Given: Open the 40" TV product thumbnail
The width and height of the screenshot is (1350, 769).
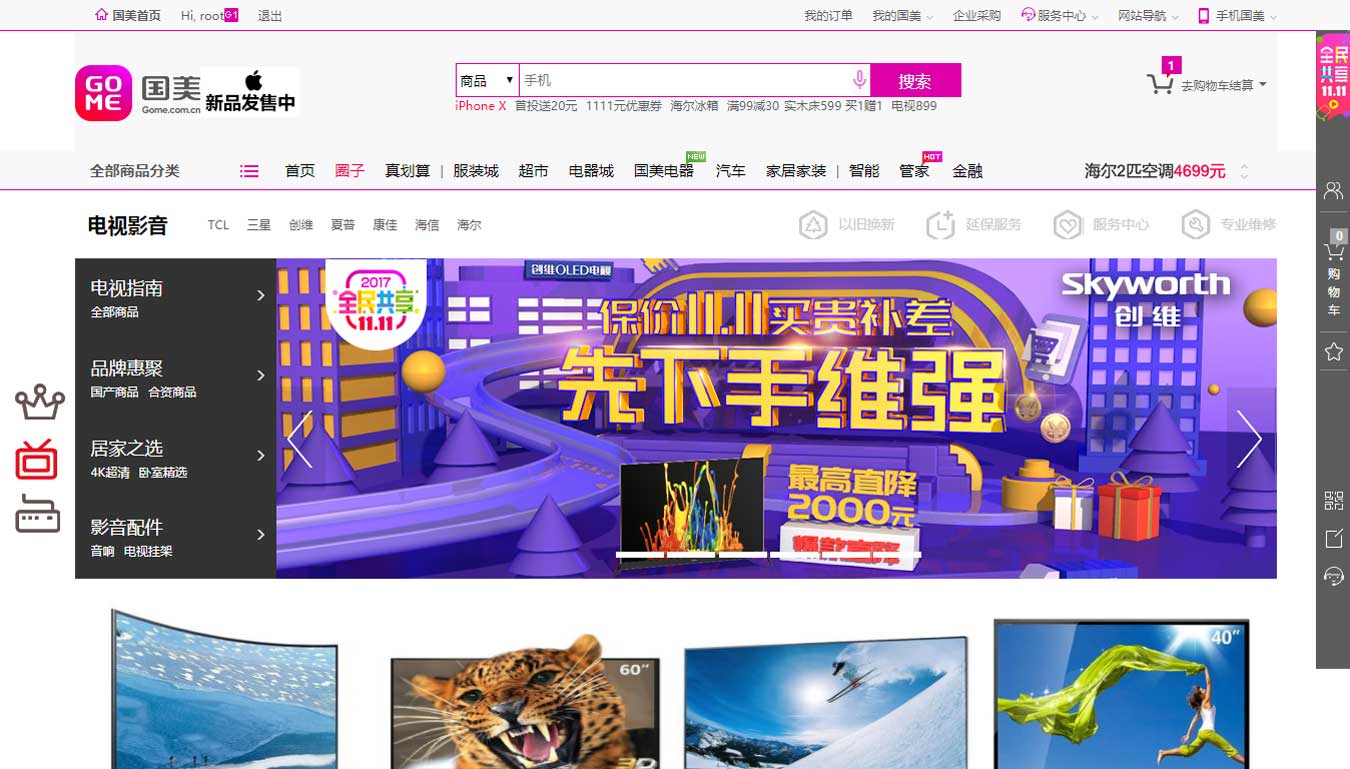Looking at the screenshot, I should click(1122, 694).
